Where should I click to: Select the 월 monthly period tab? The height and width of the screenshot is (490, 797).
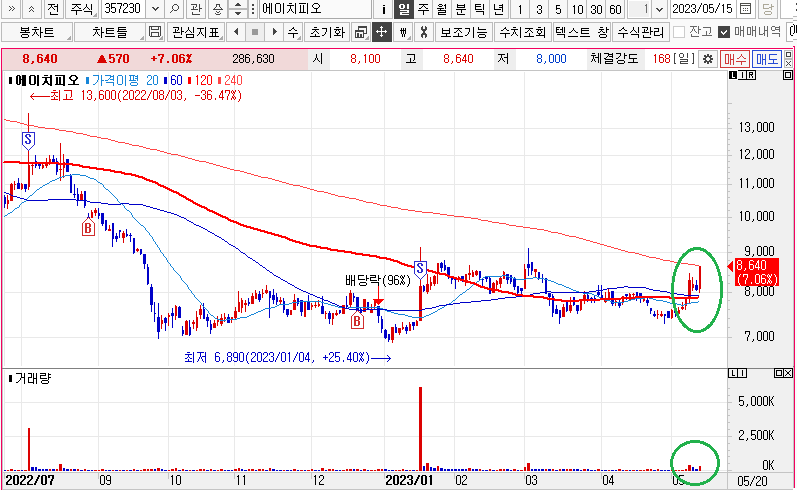point(442,9)
